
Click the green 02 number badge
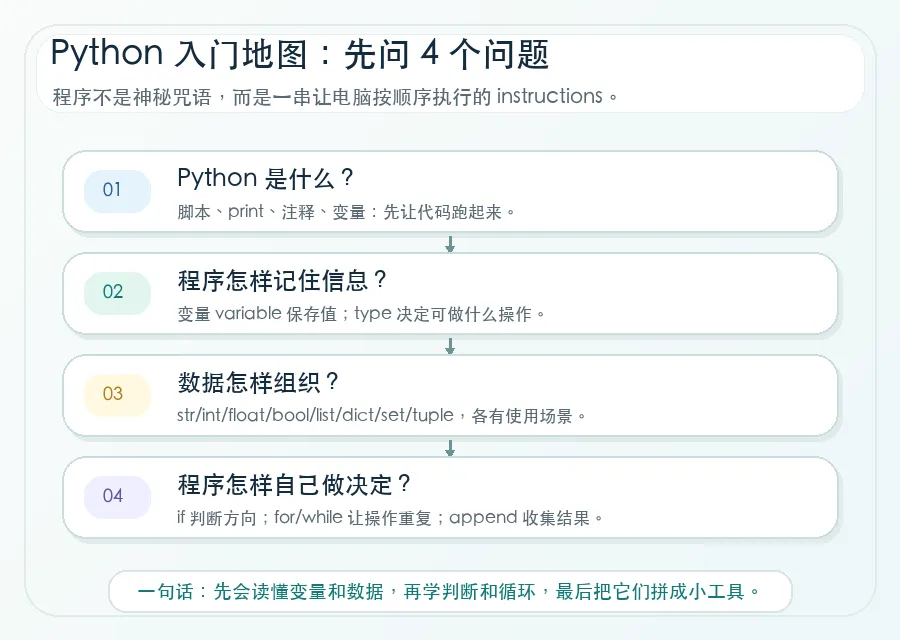[x=117, y=292]
